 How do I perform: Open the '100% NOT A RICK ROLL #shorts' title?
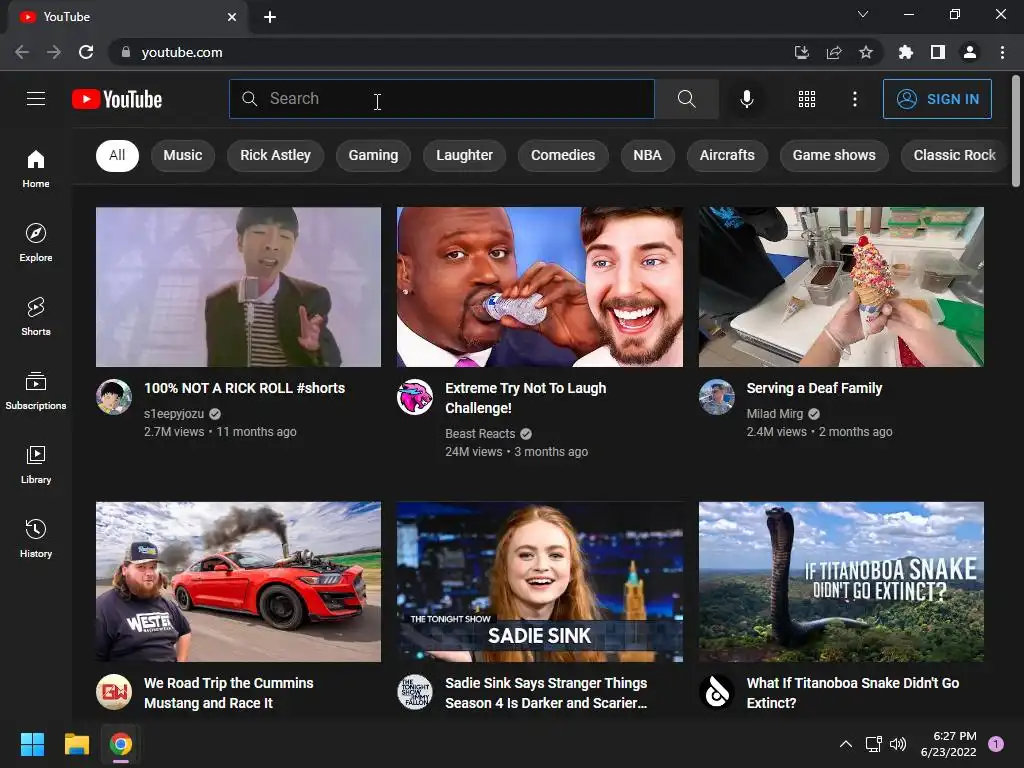point(244,388)
